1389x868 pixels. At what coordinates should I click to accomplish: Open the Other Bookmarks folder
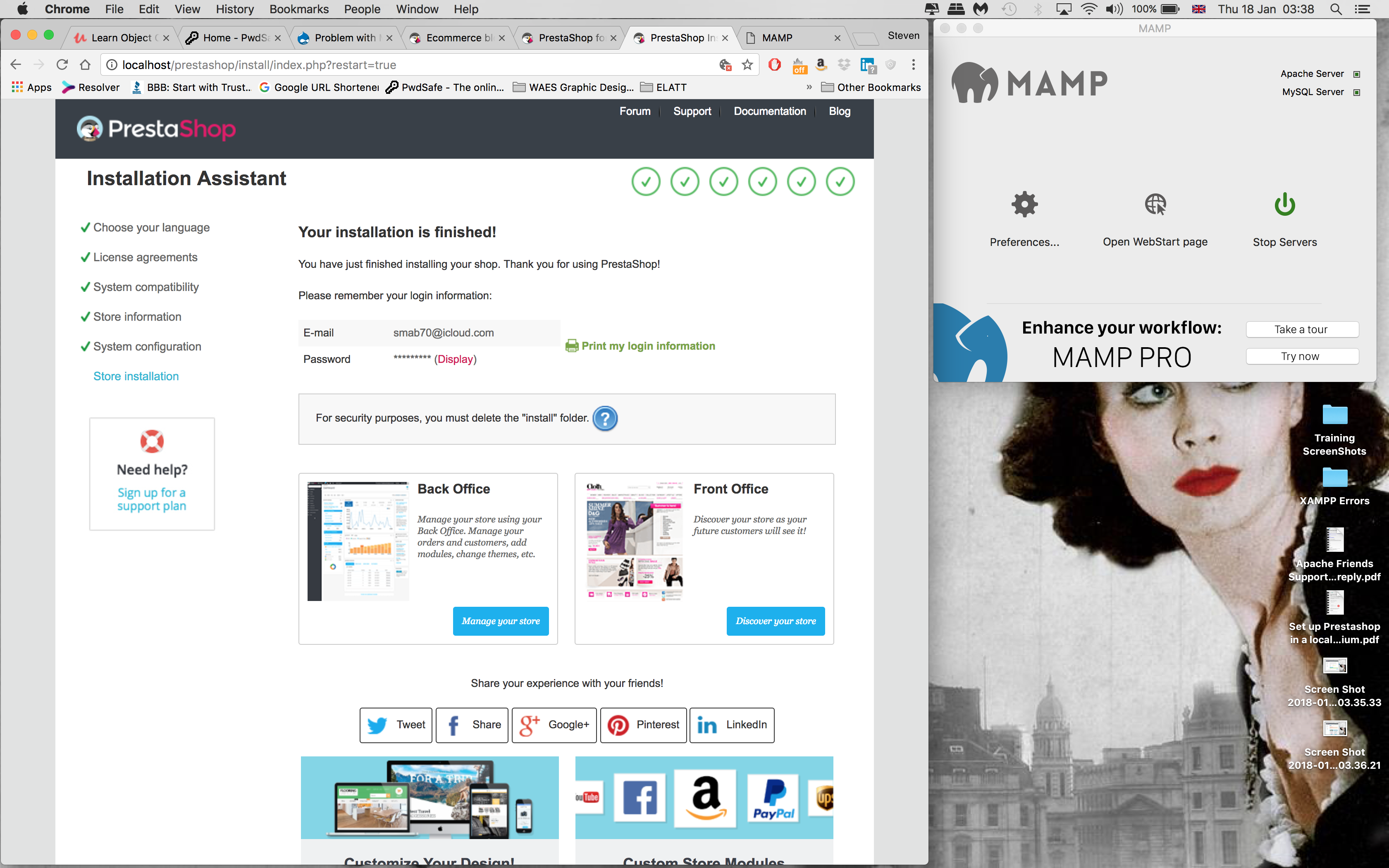point(871,87)
